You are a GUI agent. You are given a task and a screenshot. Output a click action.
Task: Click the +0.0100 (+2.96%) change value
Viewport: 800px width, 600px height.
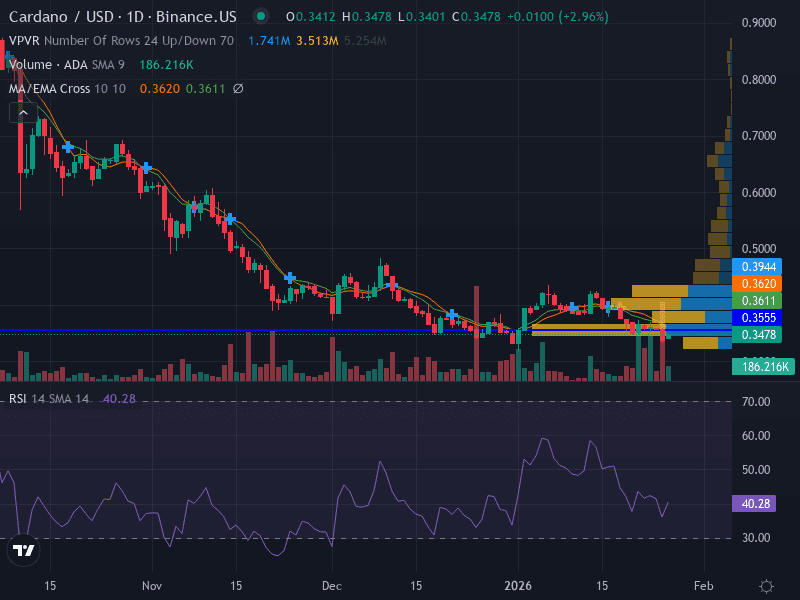[x=558, y=17]
